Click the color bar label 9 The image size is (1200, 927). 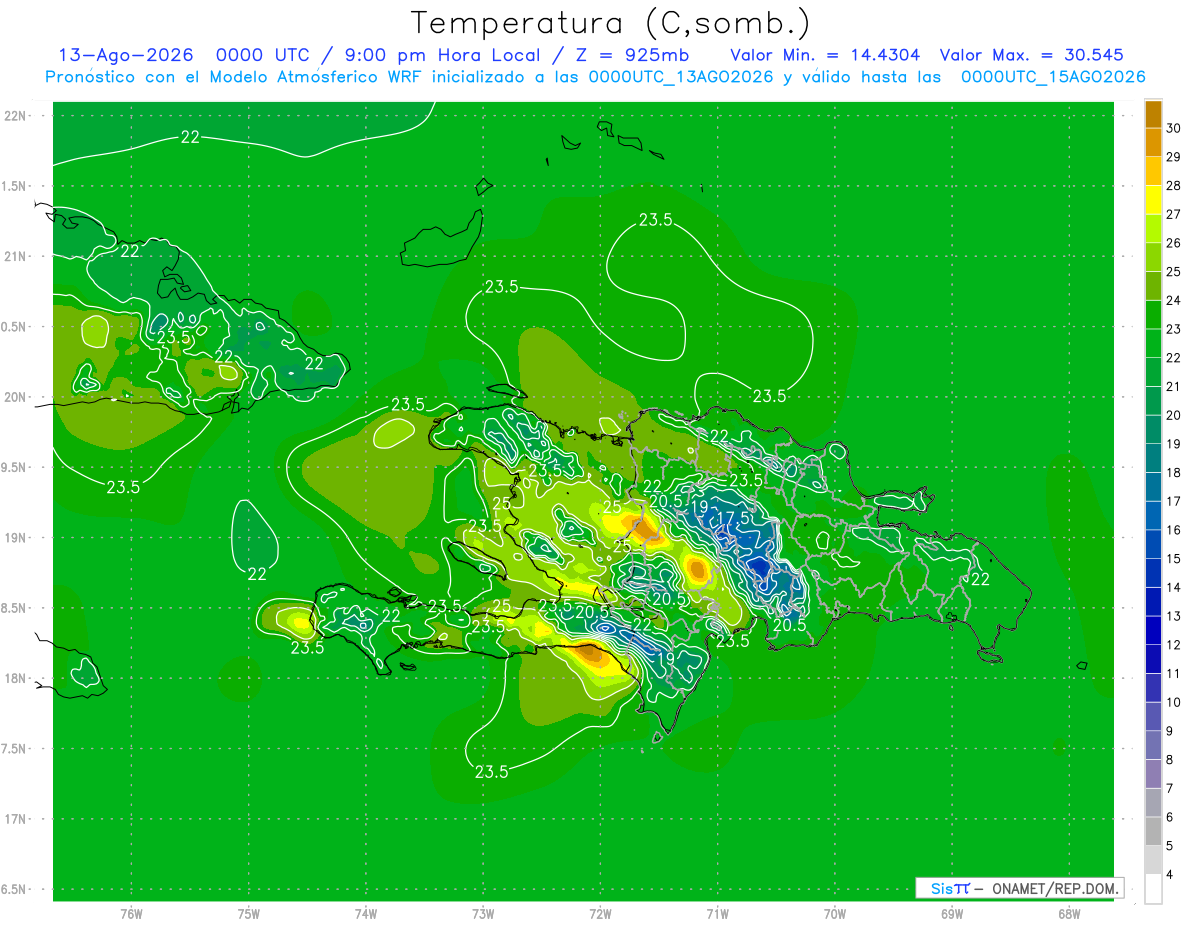point(1172,732)
